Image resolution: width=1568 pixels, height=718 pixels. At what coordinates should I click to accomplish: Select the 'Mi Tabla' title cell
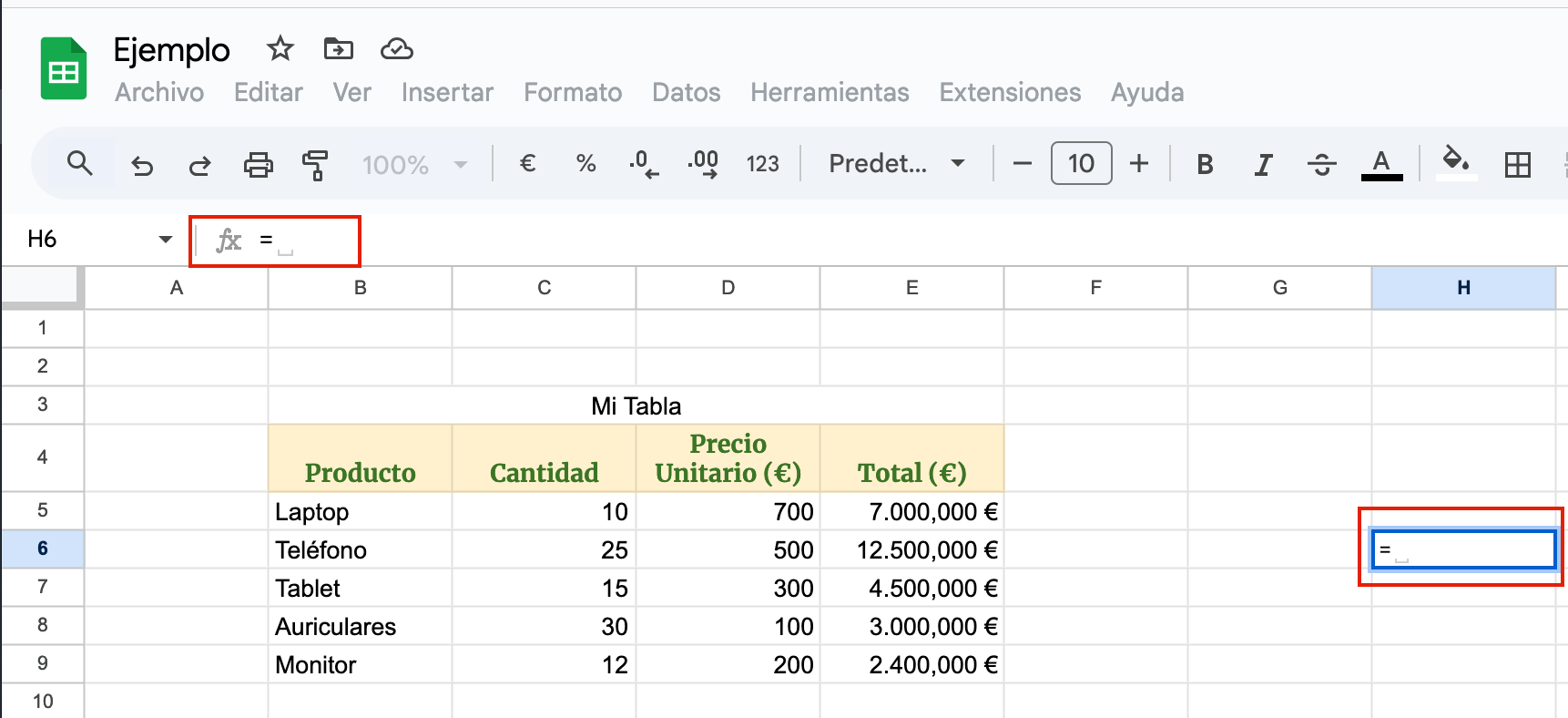point(636,405)
